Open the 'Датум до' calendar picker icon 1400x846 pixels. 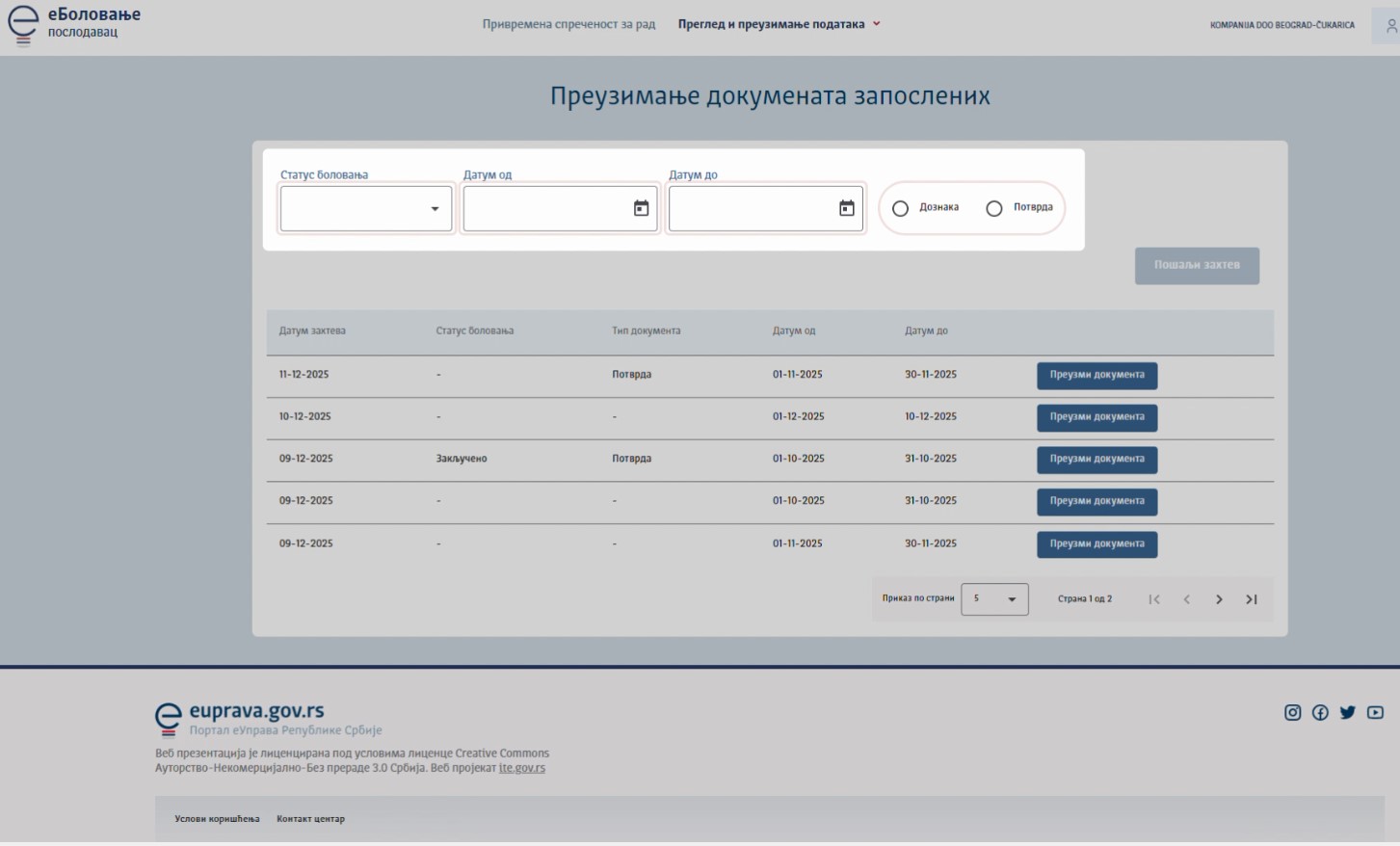point(846,208)
